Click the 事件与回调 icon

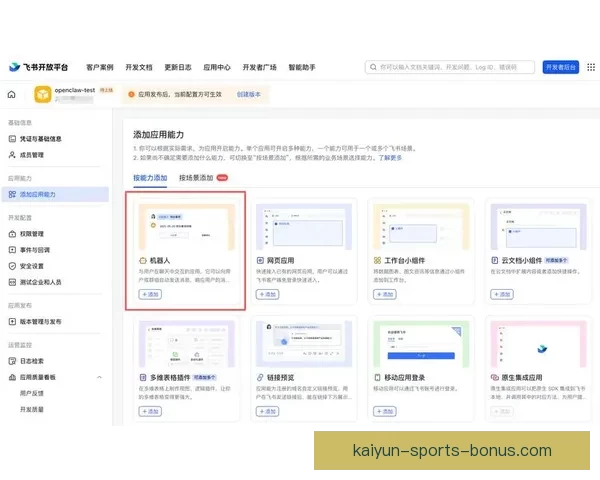coord(12,250)
